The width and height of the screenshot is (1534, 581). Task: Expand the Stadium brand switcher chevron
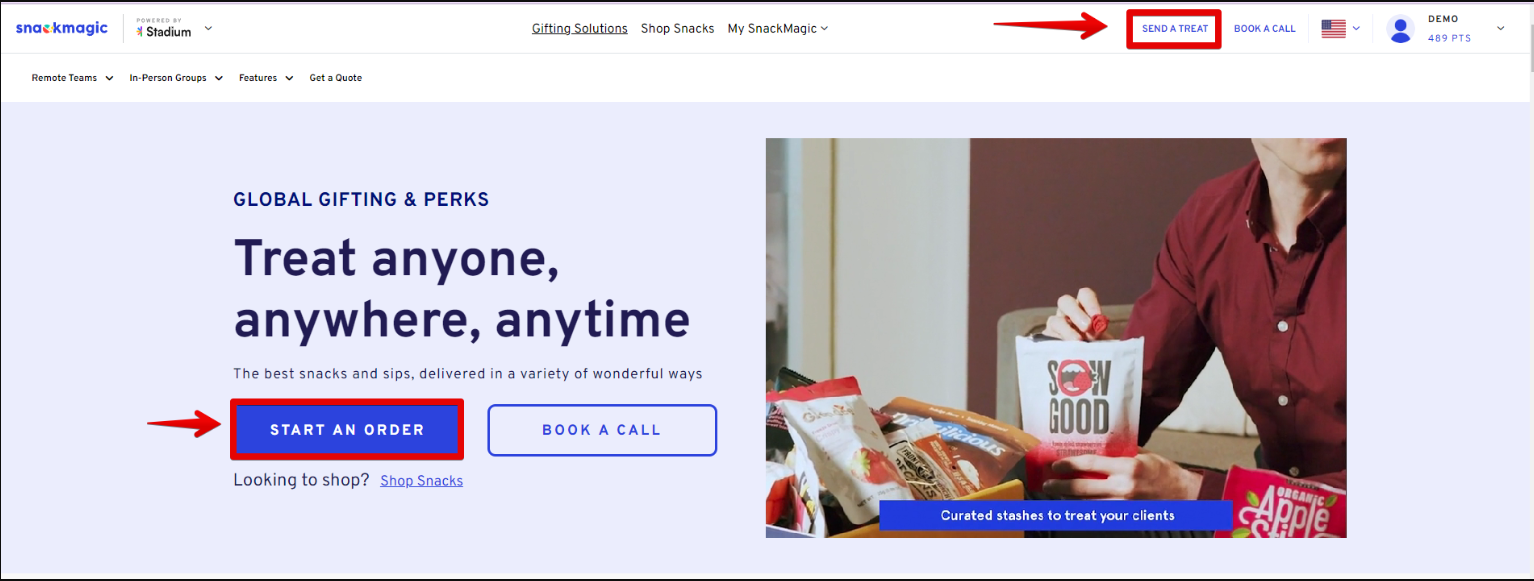tap(208, 28)
